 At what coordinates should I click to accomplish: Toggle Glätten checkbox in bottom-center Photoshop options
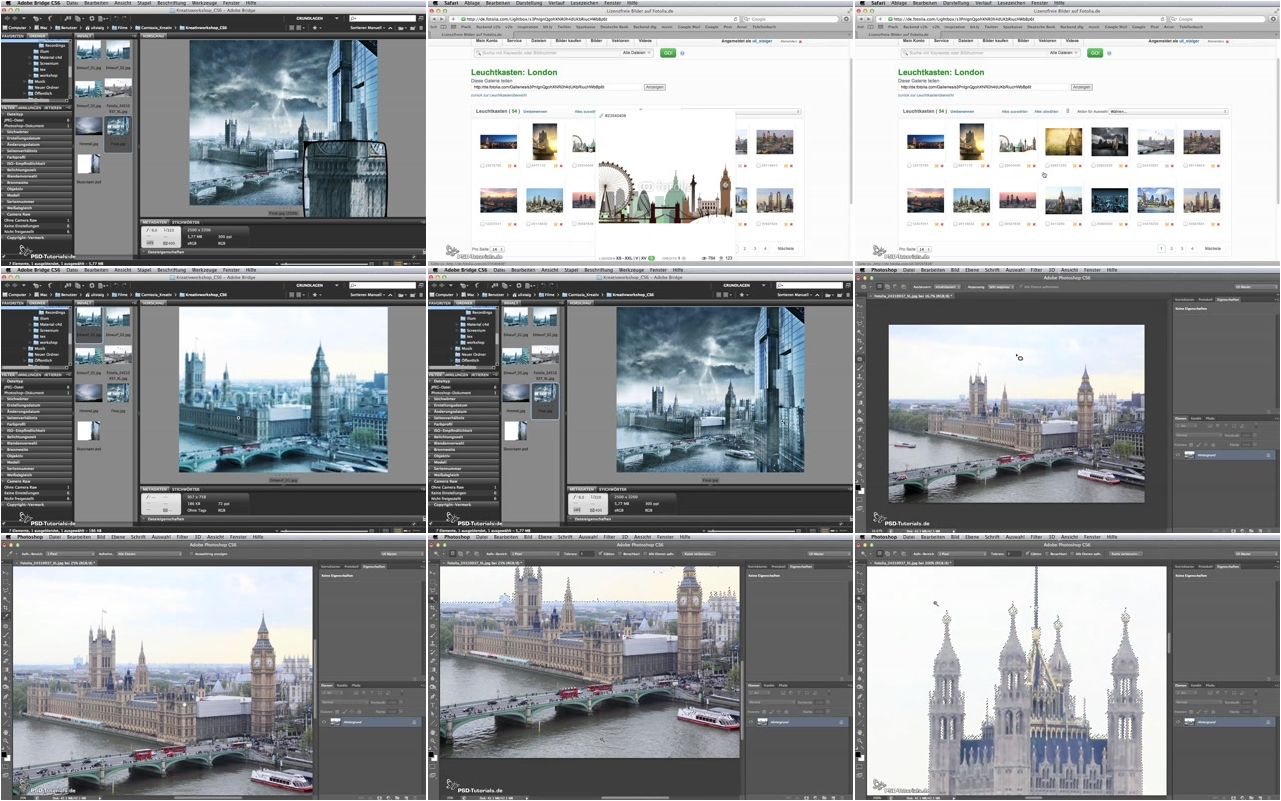pos(600,554)
